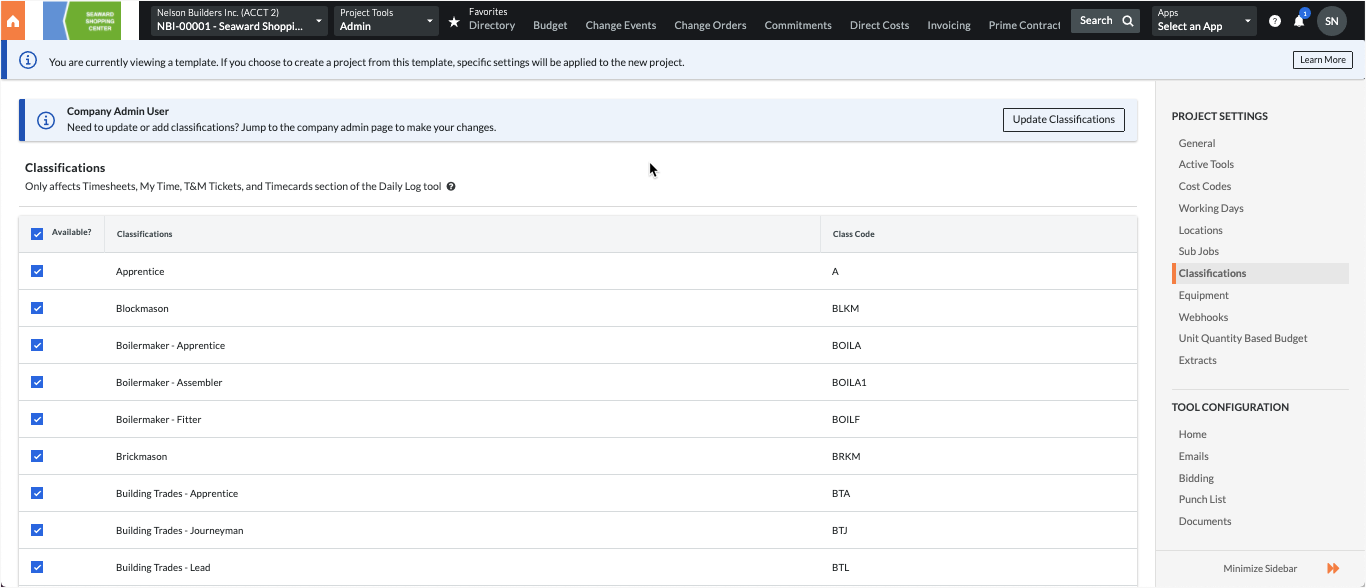Click Minimize Sidebar label
The image size is (1366, 588).
(x=1260, y=569)
